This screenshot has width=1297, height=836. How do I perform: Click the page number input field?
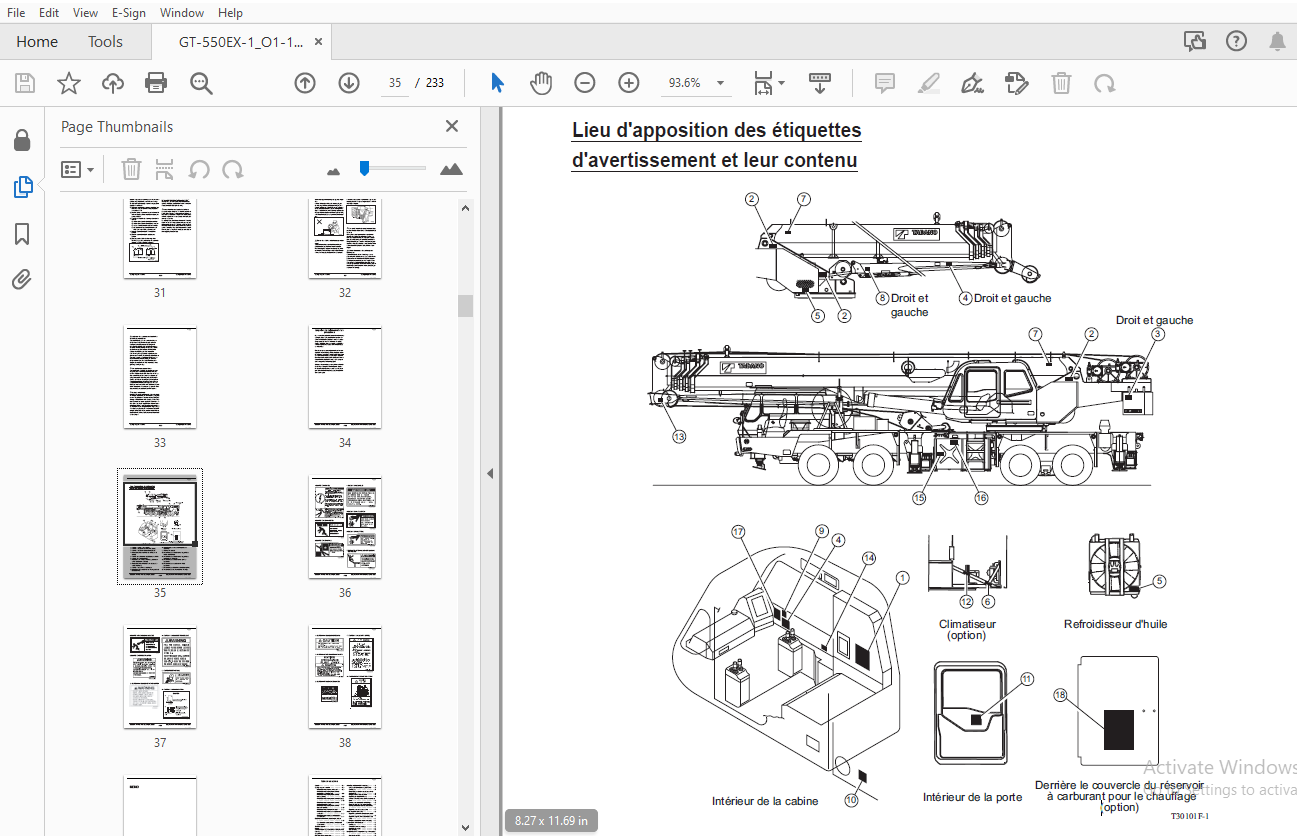pos(395,83)
